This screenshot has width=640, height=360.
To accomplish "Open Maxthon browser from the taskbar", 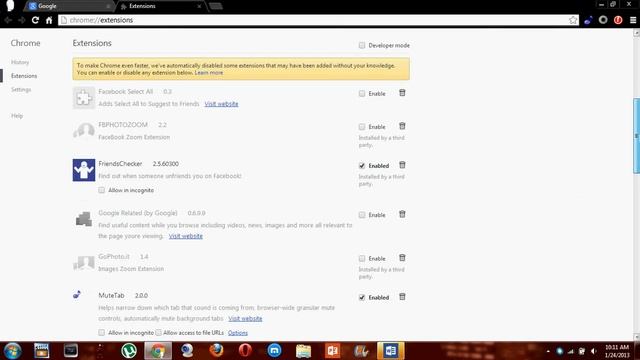I will tap(274, 351).
